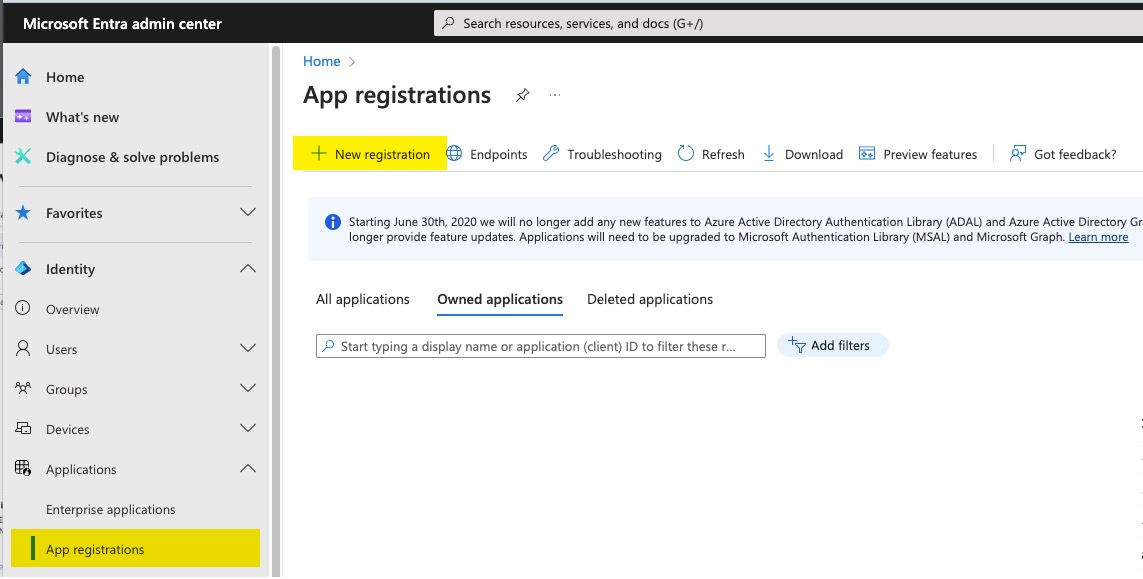This screenshot has width=1143, height=579.
Task: Open the Learn more link in banner
Action: [x=1098, y=237]
